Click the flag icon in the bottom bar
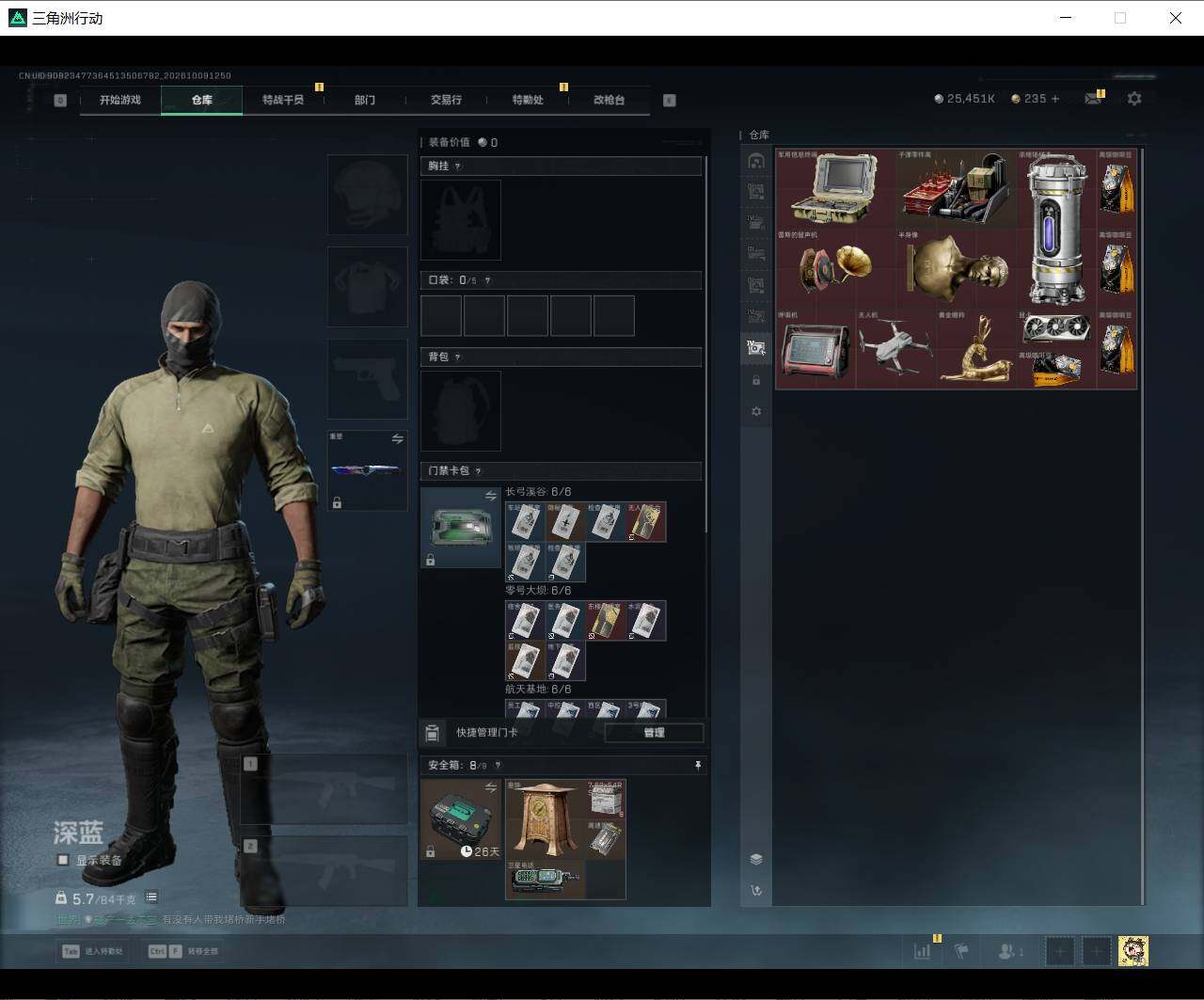Screen dimensions: 1204x1000 click(x=961, y=951)
